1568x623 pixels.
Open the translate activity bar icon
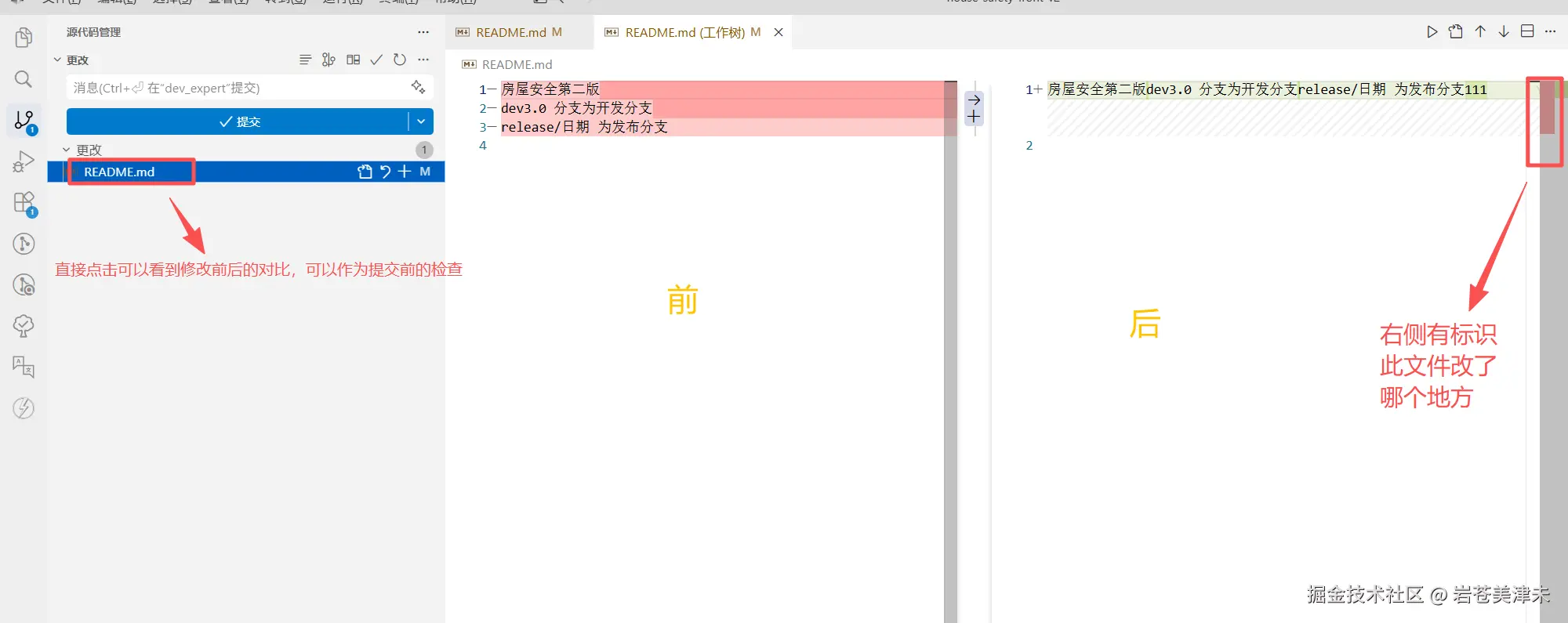pyautogui.click(x=24, y=367)
